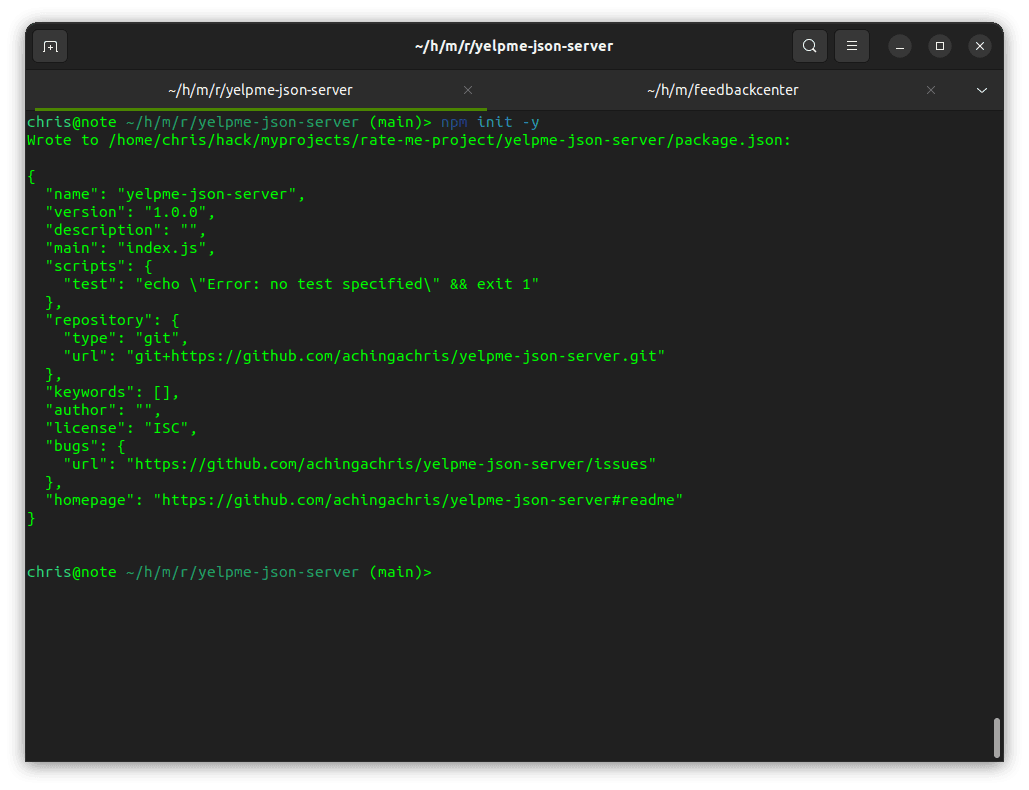Close the yelpme-json-server tab

(x=468, y=91)
